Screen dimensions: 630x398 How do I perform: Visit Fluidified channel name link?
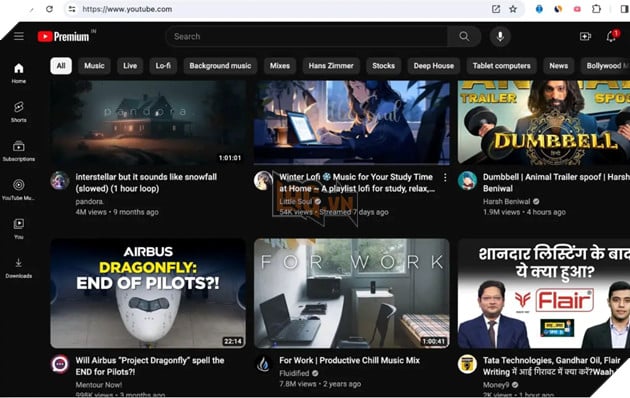294,374
